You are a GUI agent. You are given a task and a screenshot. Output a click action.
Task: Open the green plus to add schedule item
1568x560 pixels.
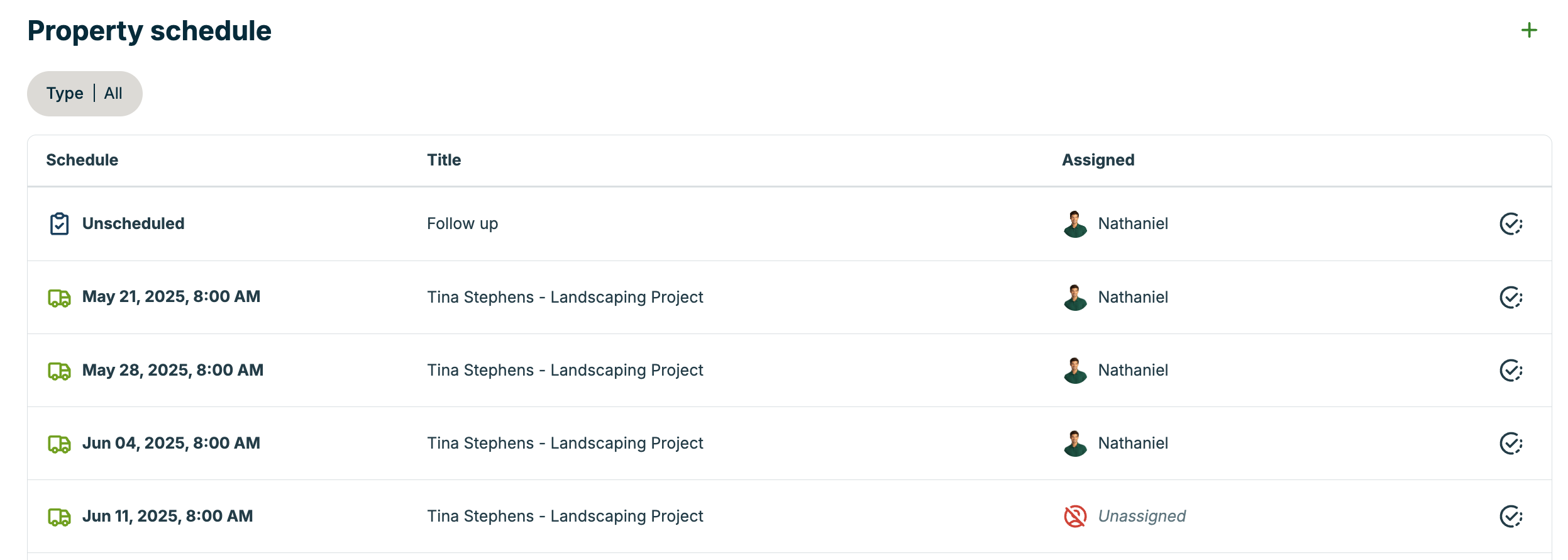[1528, 30]
